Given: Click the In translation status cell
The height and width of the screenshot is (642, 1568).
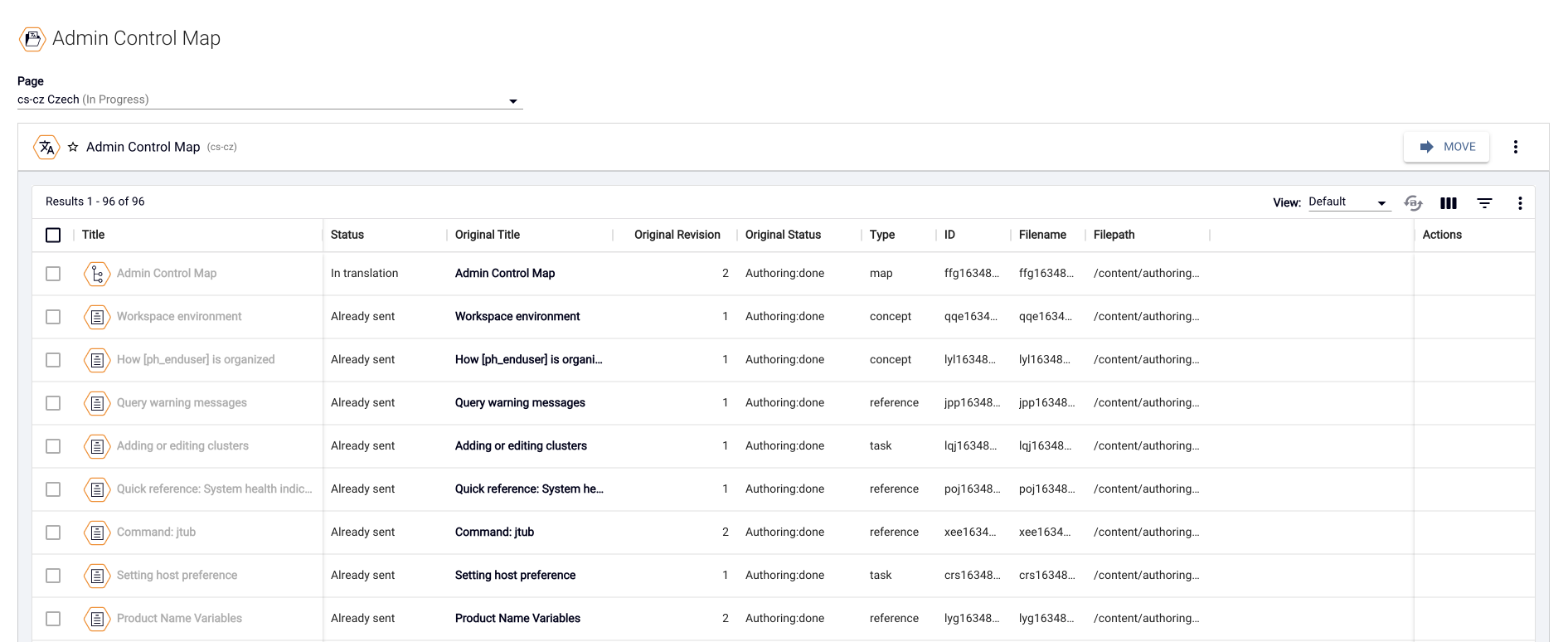Looking at the screenshot, I should click(364, 274).
